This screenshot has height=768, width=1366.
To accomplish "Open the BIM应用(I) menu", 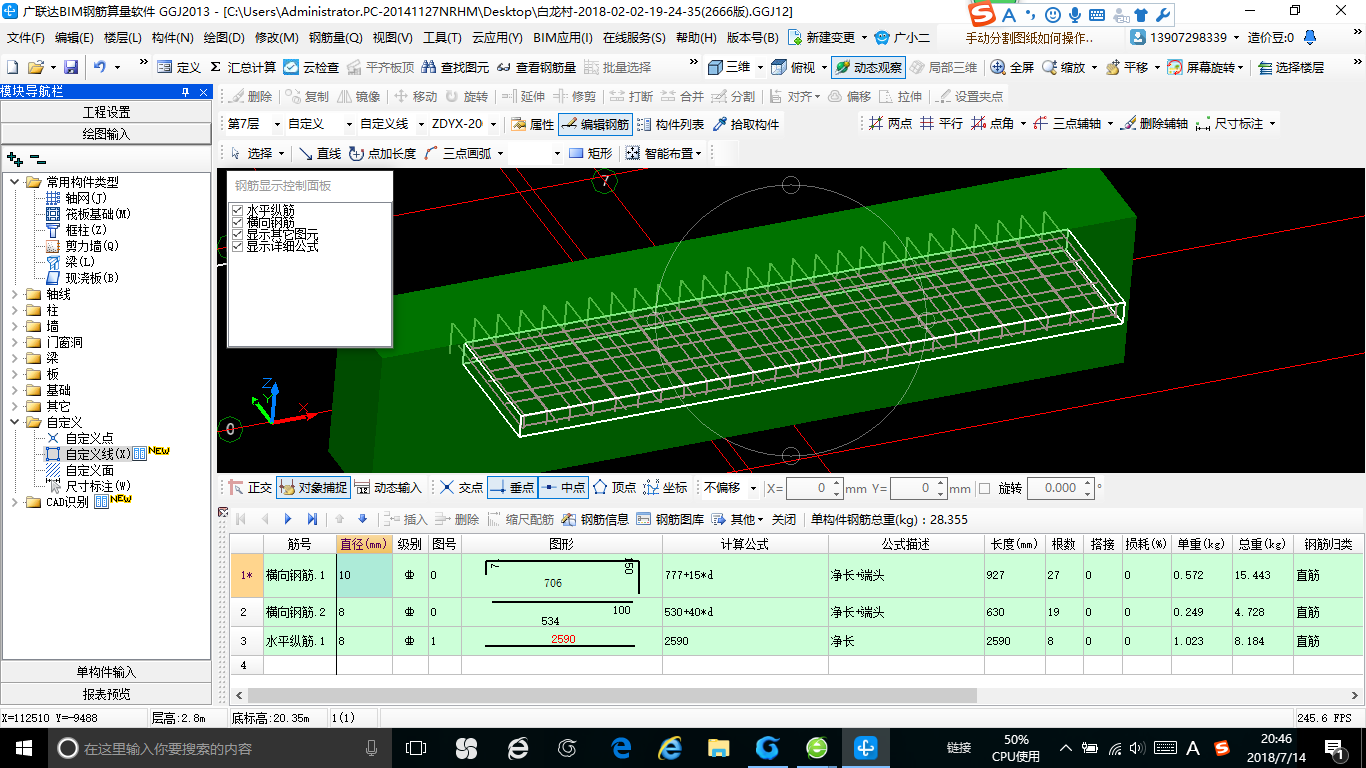I will [563, 38].
